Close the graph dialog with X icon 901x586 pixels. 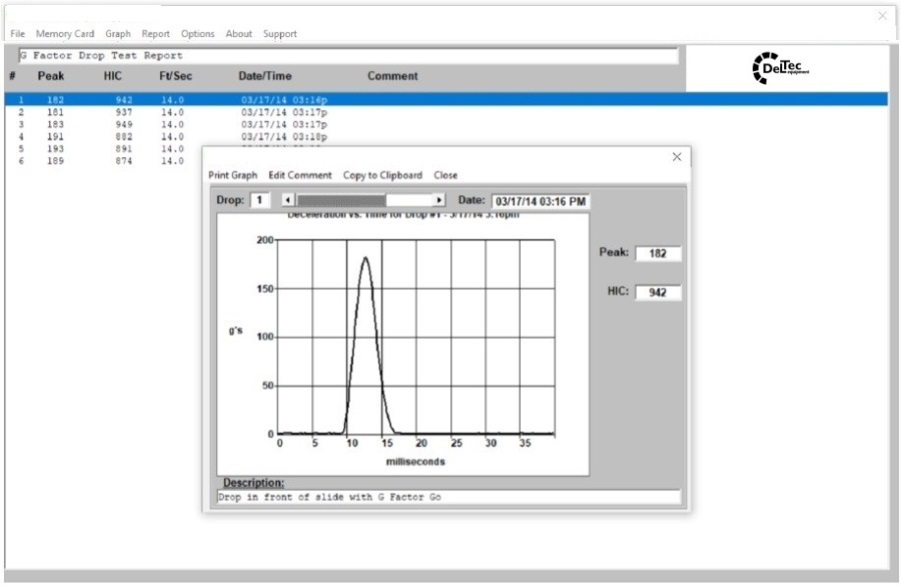click(x=677, y=157)
